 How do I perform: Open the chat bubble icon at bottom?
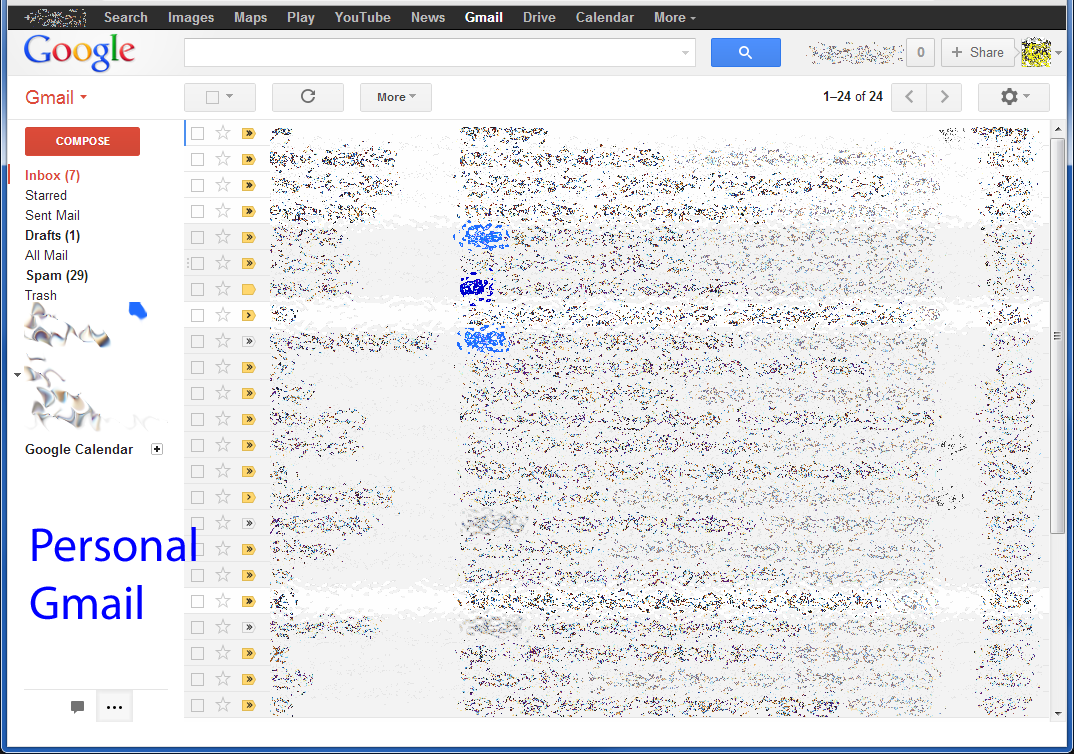click(77, 707)
